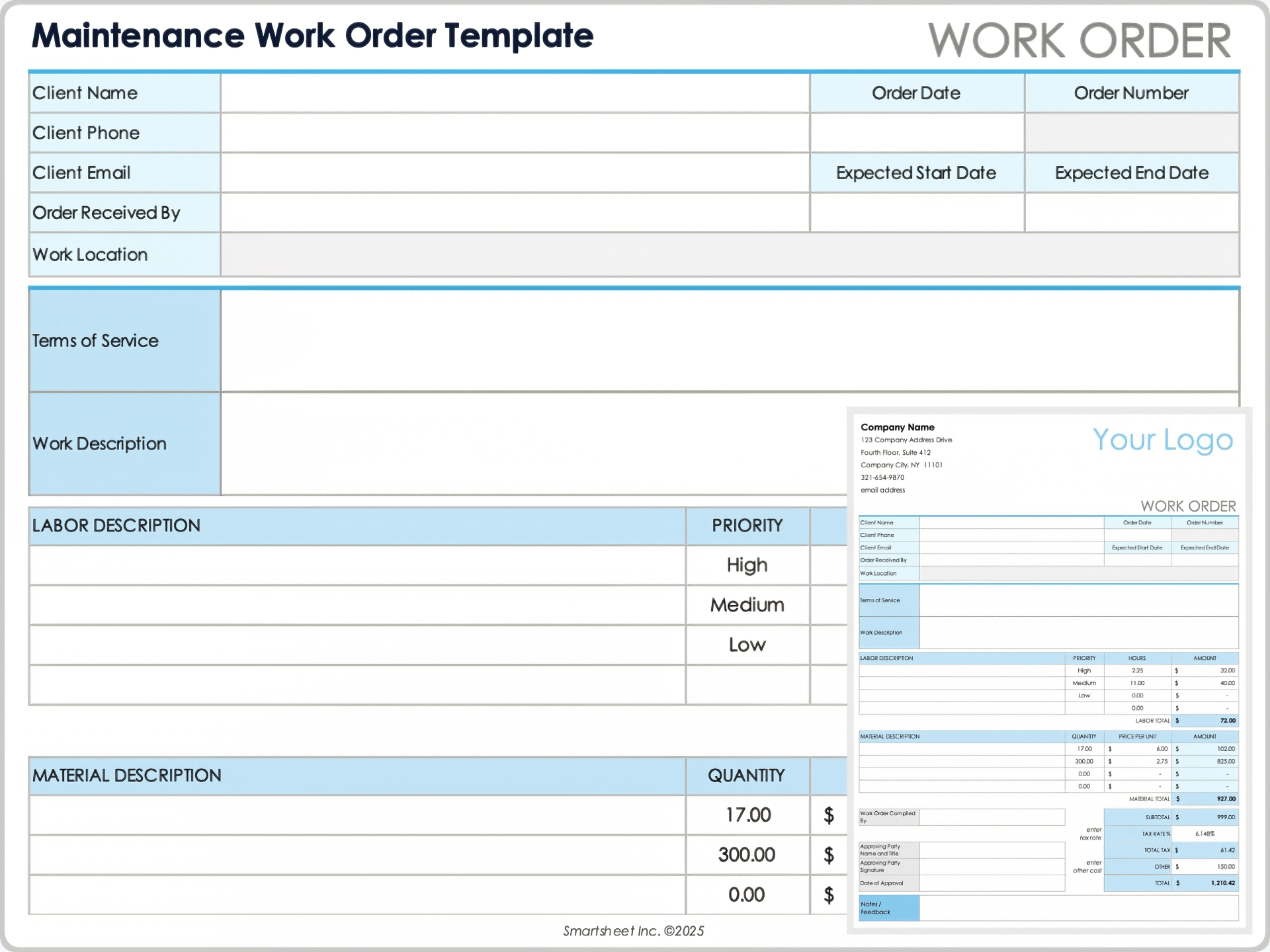Select the Low priority cell
This screenshot has width=1270, height=952.
tap(746, 645)
